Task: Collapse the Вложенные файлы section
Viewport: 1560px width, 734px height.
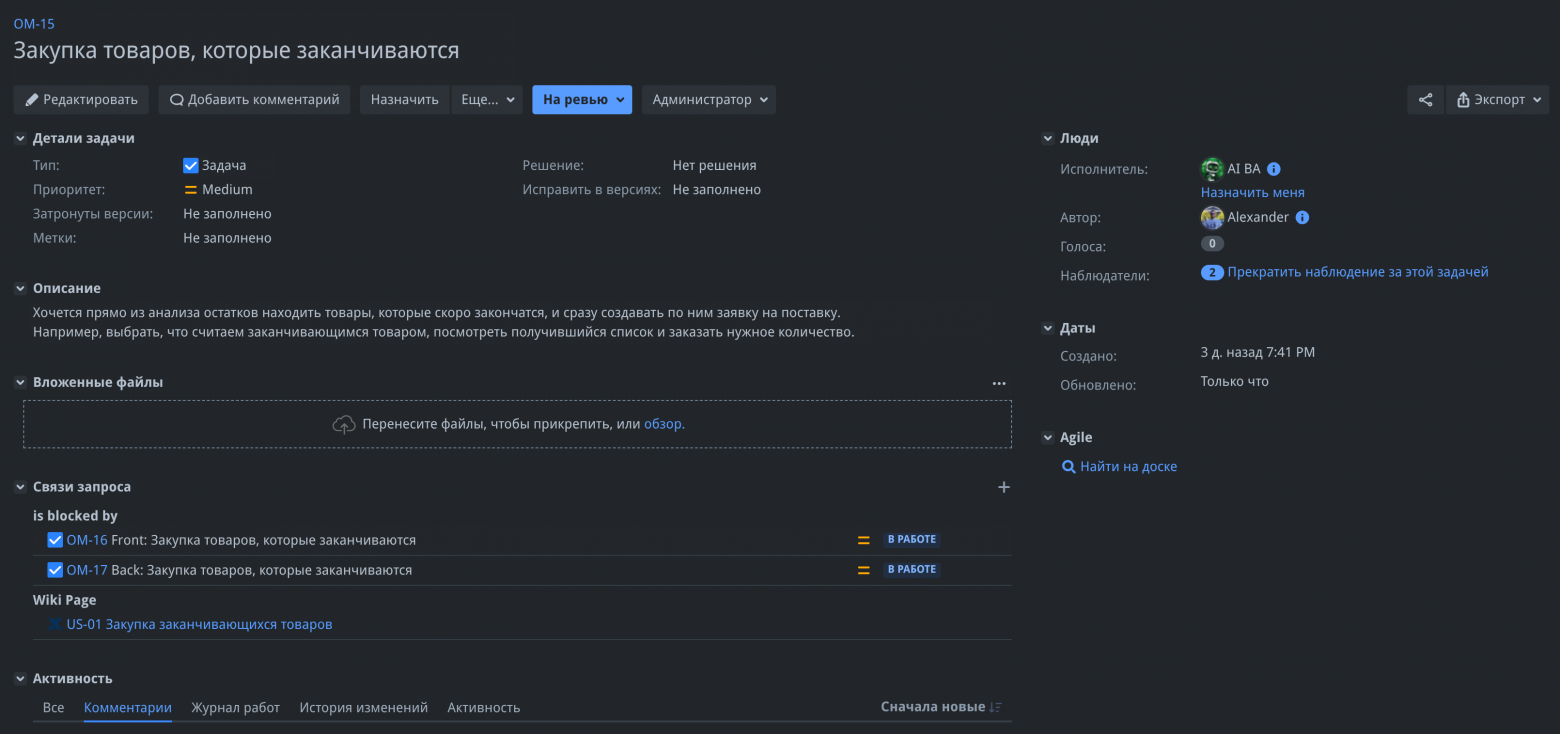Action: (20, 383)
